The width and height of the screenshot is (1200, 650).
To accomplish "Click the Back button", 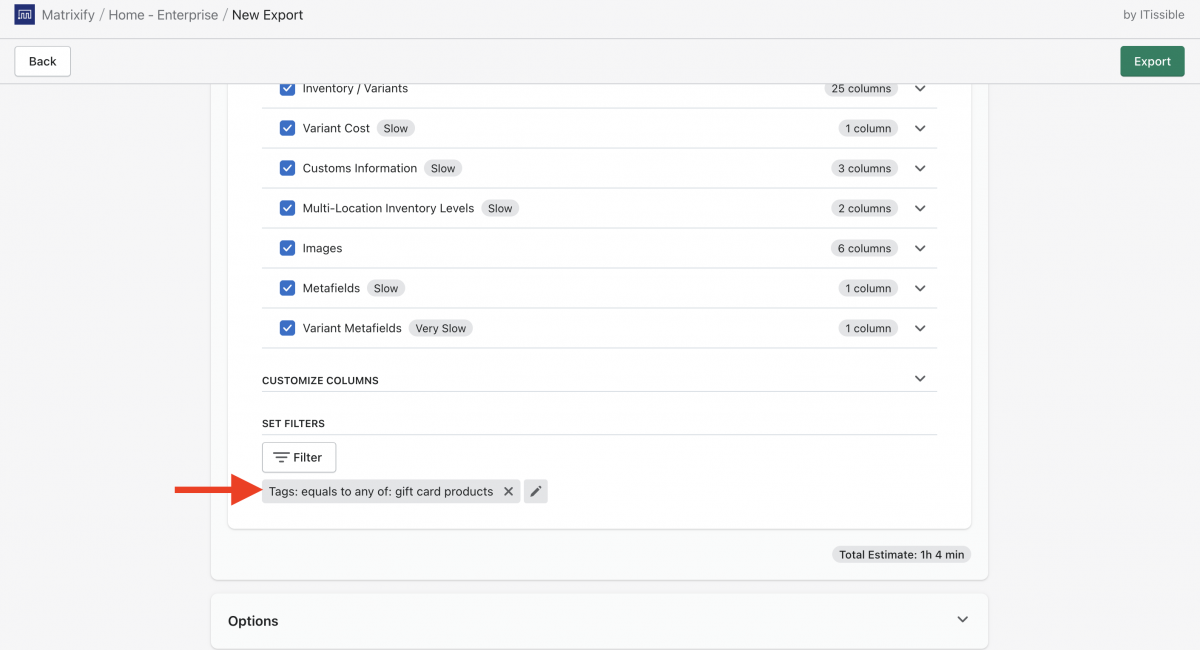I will coord(42,61).
